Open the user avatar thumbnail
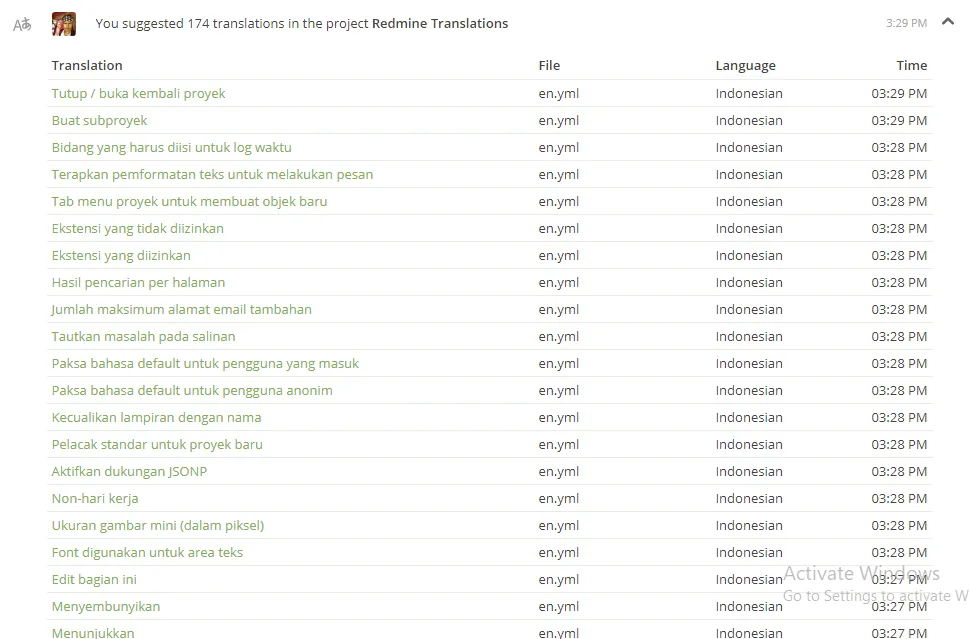The height and width of the screenshot is (639, 970). point(64,24)
